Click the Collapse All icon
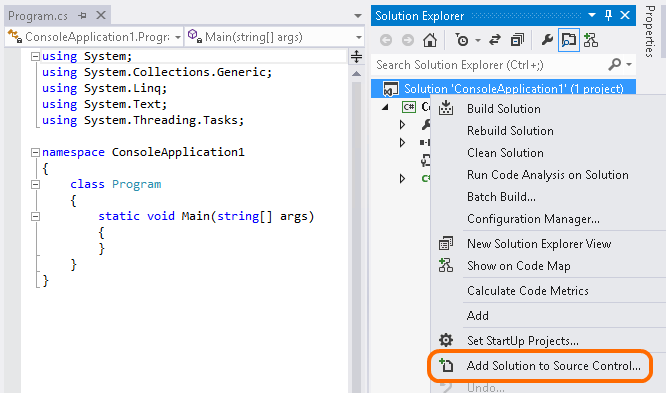The height and width of the screenshot is (393, 666). coord(517,40)
